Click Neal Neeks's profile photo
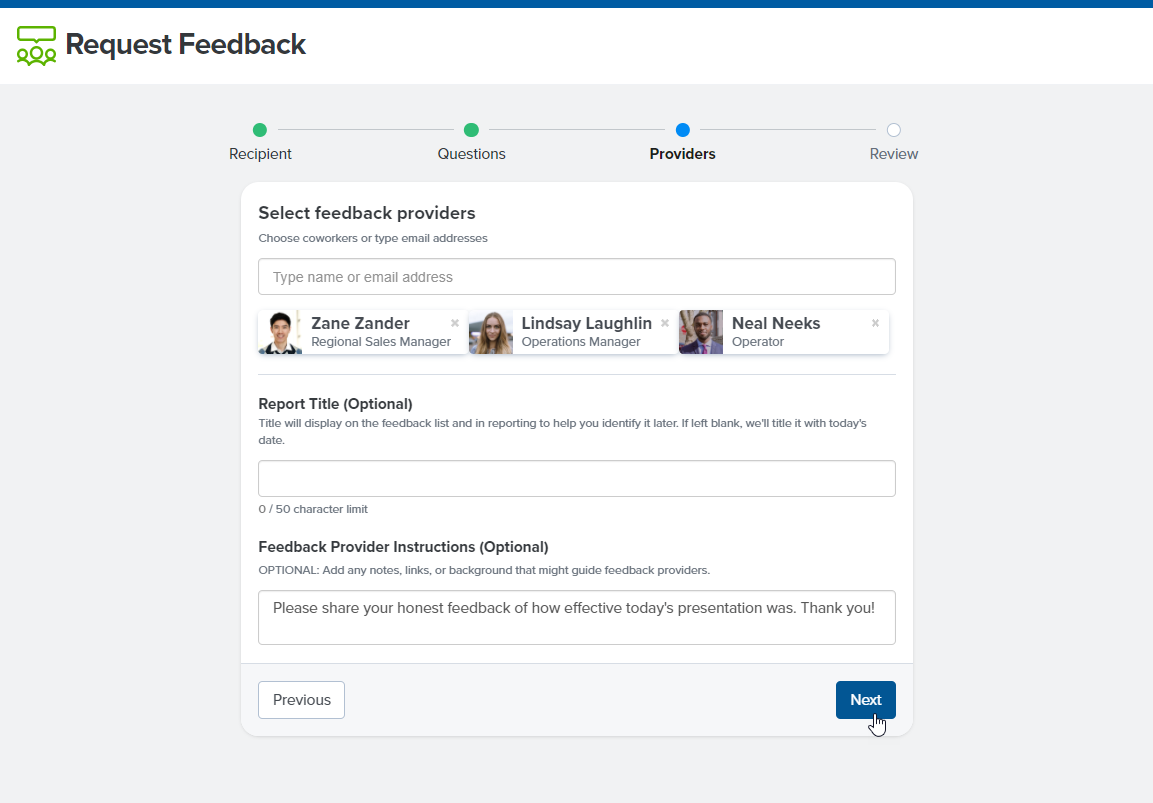The width and height of the screenshot is (1153, 803). coord(700,331)
